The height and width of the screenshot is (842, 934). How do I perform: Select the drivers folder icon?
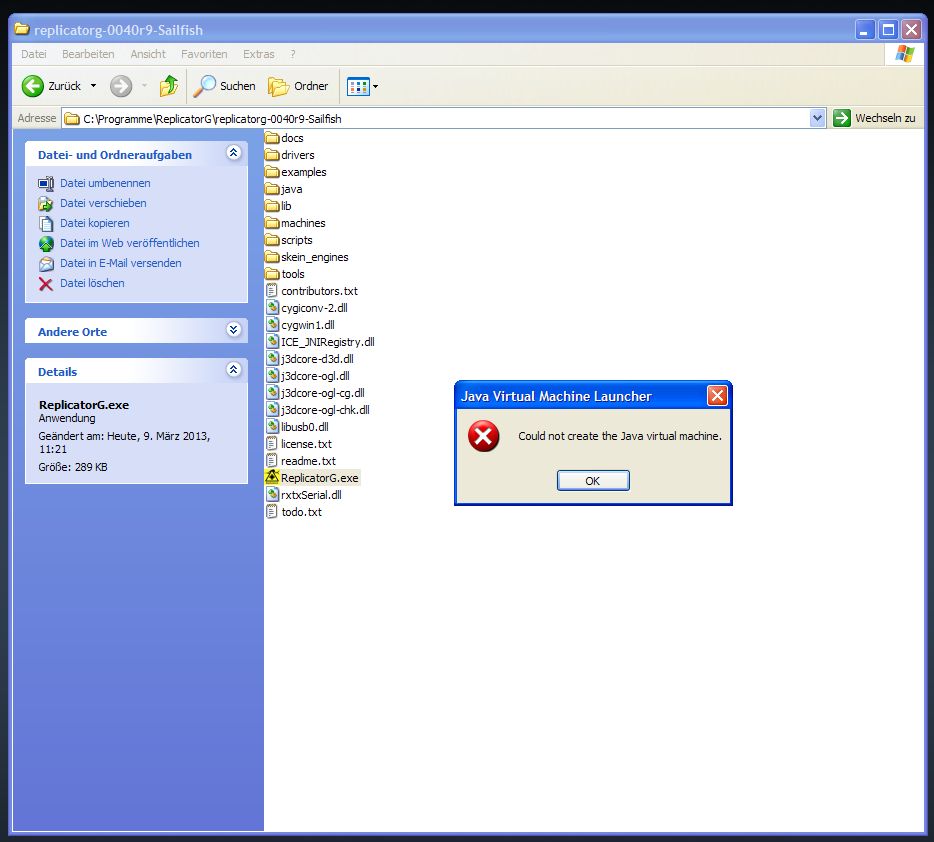click(x=272, y=155)
